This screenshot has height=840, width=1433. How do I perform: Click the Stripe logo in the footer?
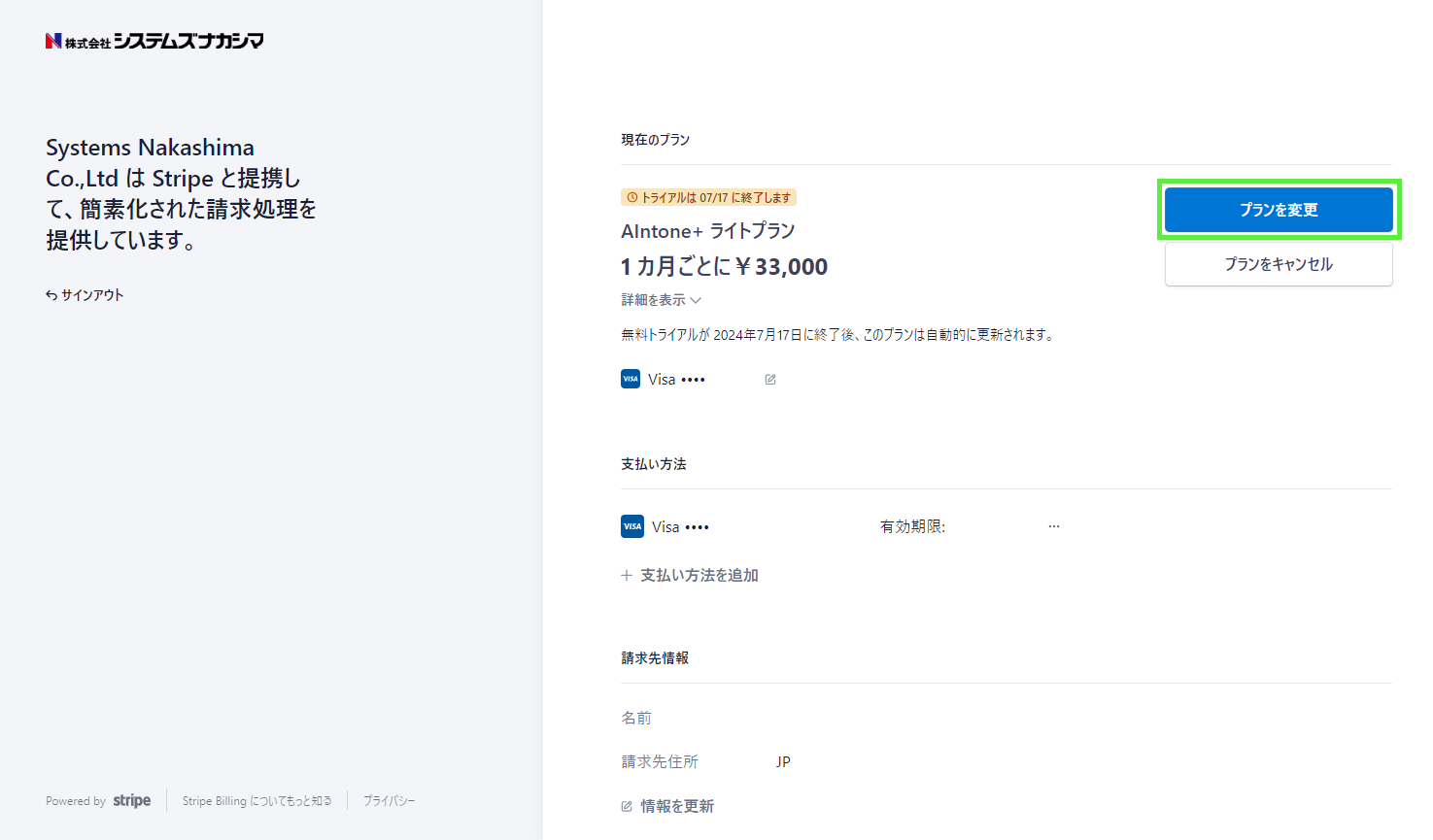(x=132, y=801)
